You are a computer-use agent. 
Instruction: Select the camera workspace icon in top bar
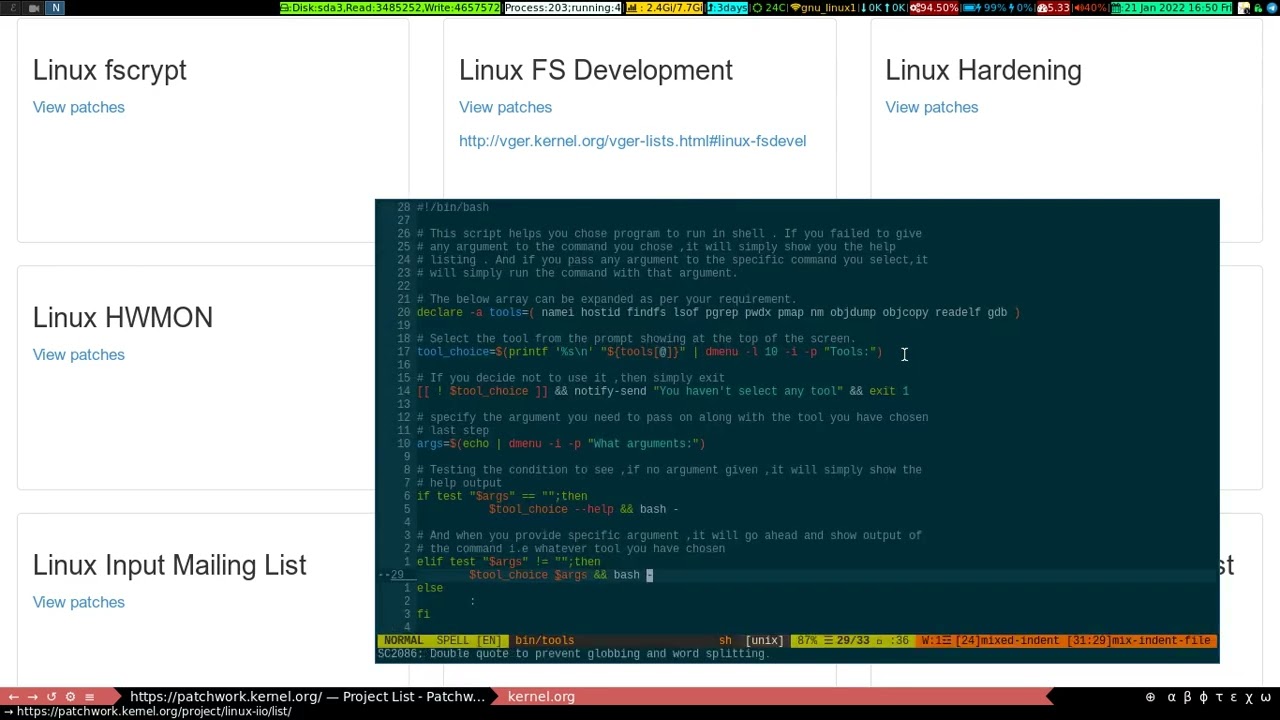34,8
